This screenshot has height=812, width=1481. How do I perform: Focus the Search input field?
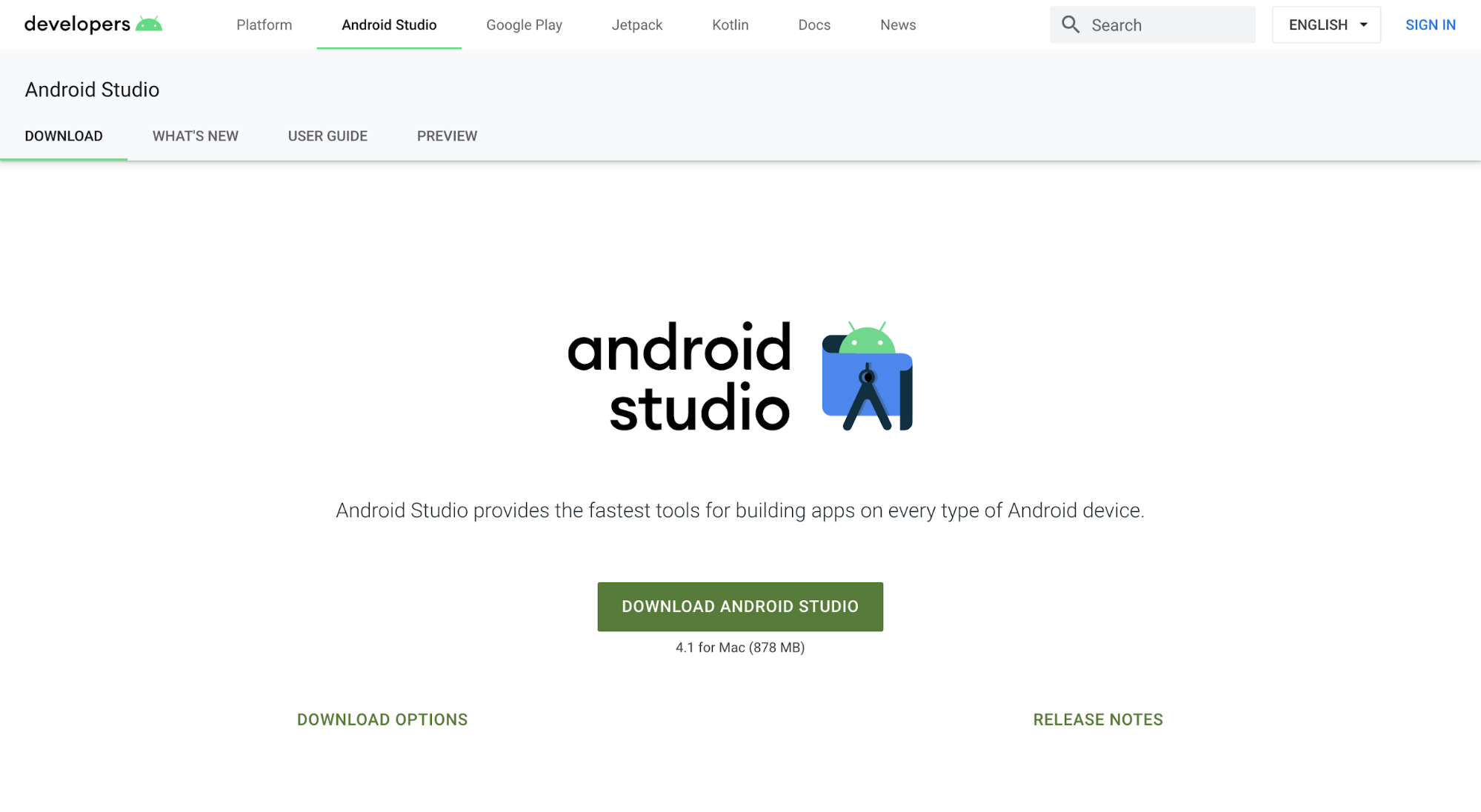[1152, 24]
